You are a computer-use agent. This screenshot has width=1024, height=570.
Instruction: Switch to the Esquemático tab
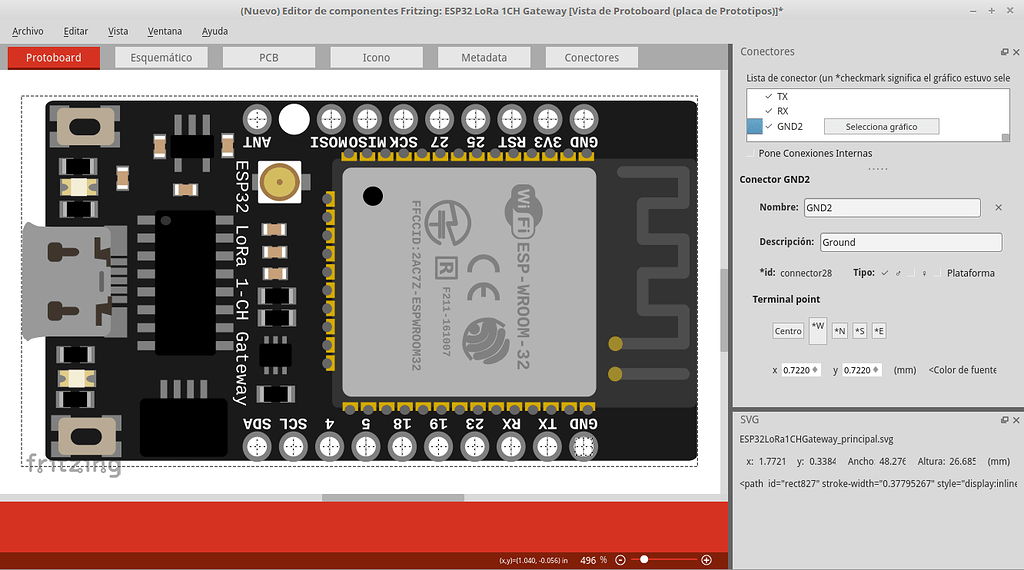click(161, 58)
